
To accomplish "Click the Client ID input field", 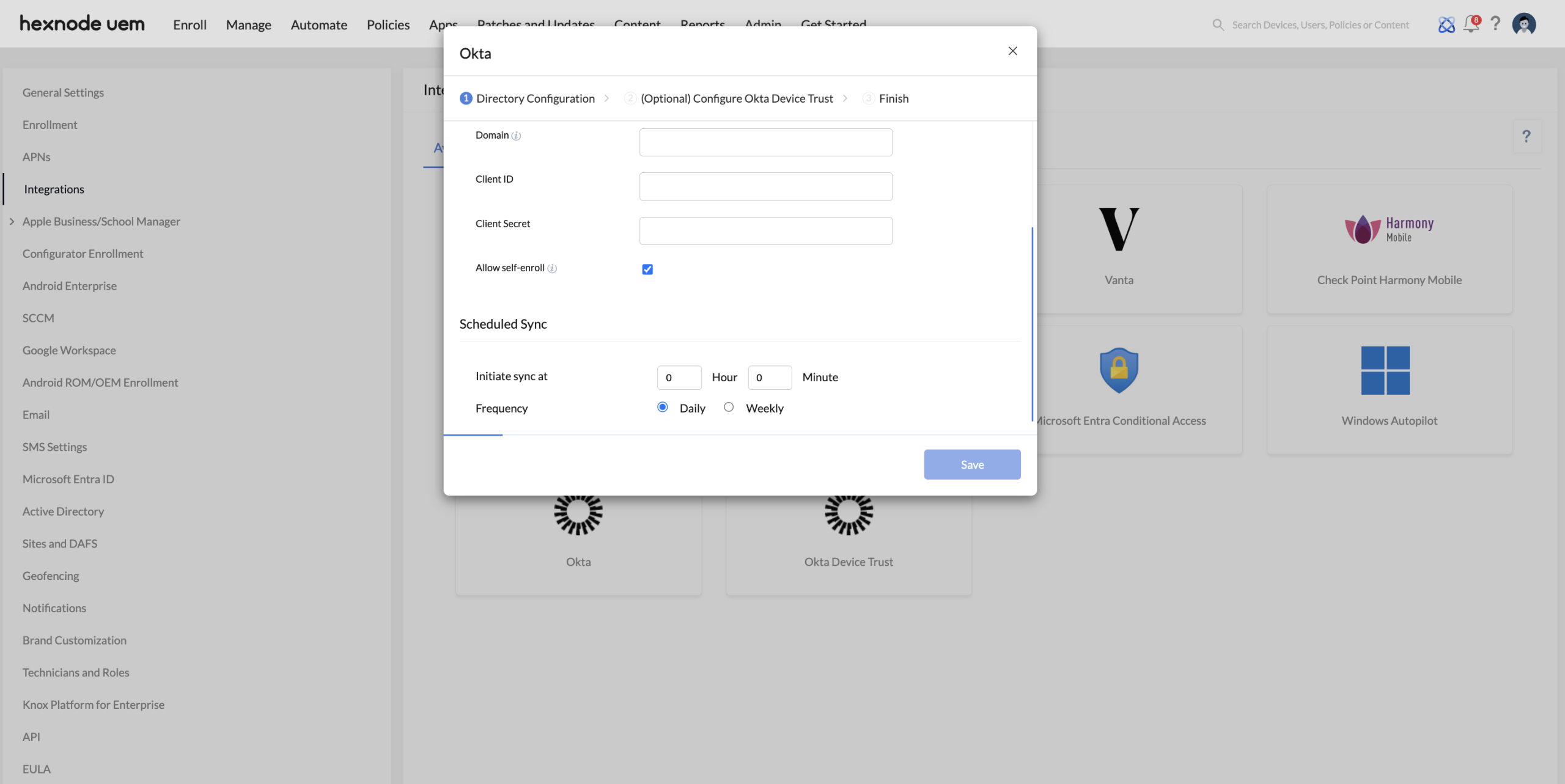I will point(765,186).
